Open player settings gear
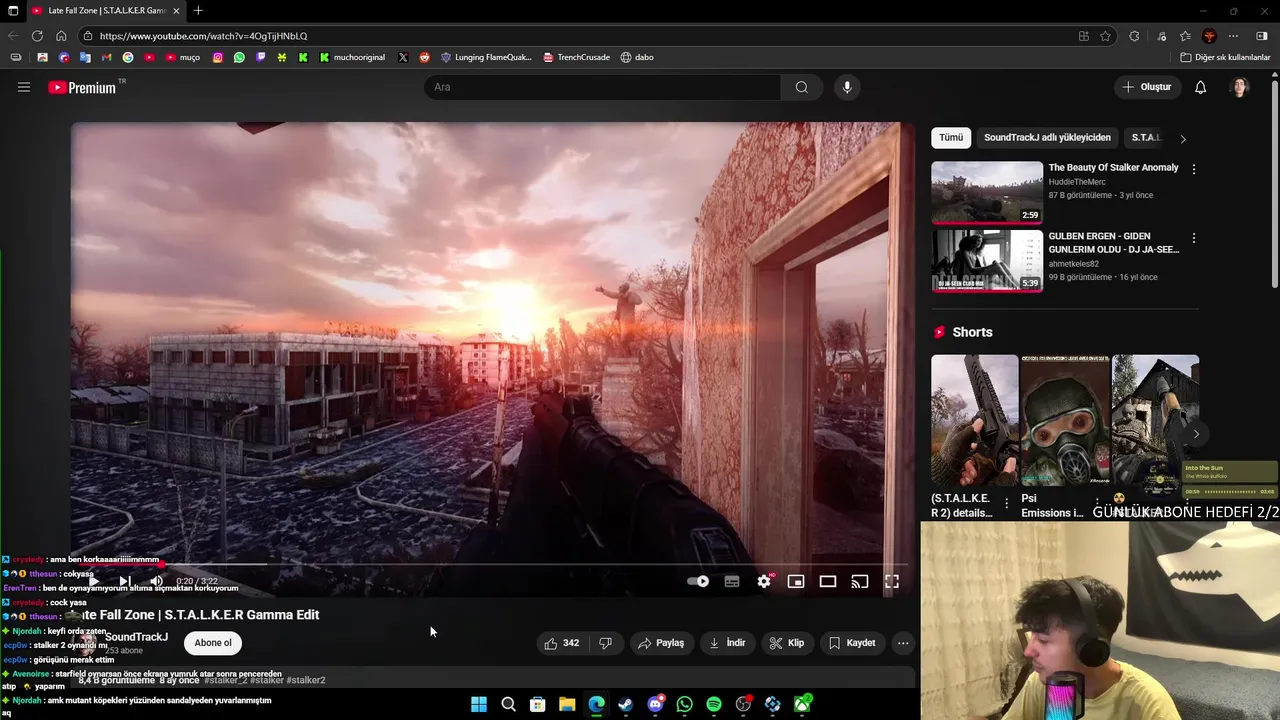Viewport: 1280px width, 720px height. [764, 581]
